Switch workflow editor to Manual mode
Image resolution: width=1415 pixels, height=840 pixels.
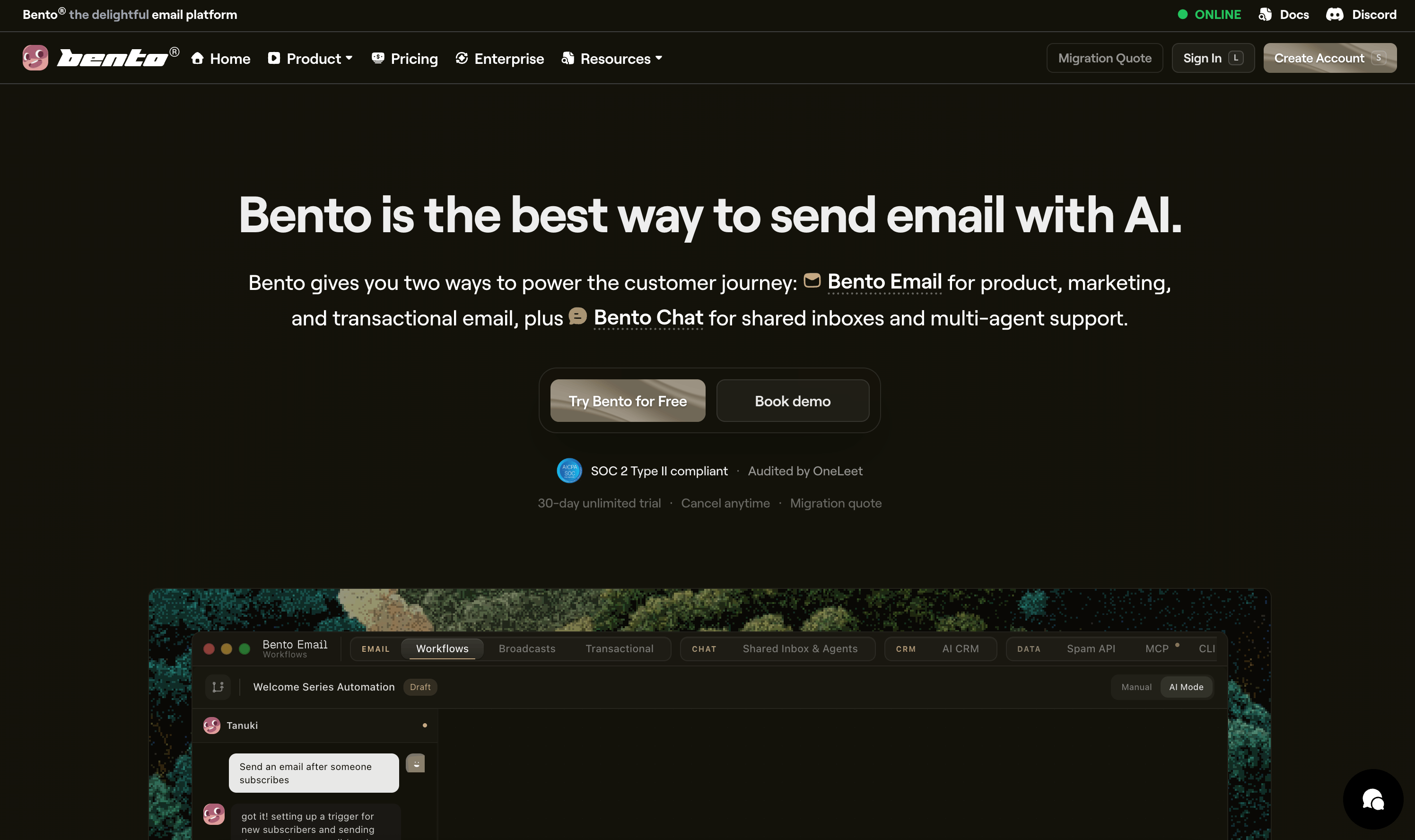(x=1136, y=687)
